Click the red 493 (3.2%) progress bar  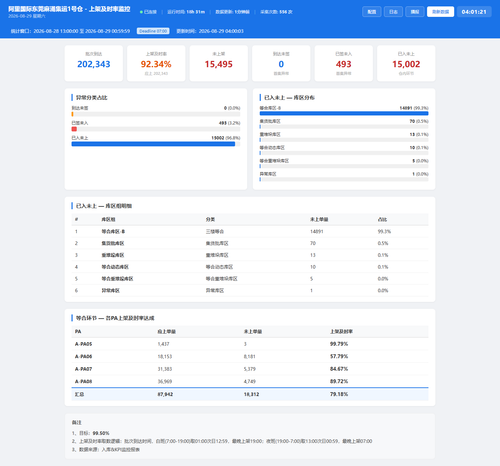coord(156,129)
